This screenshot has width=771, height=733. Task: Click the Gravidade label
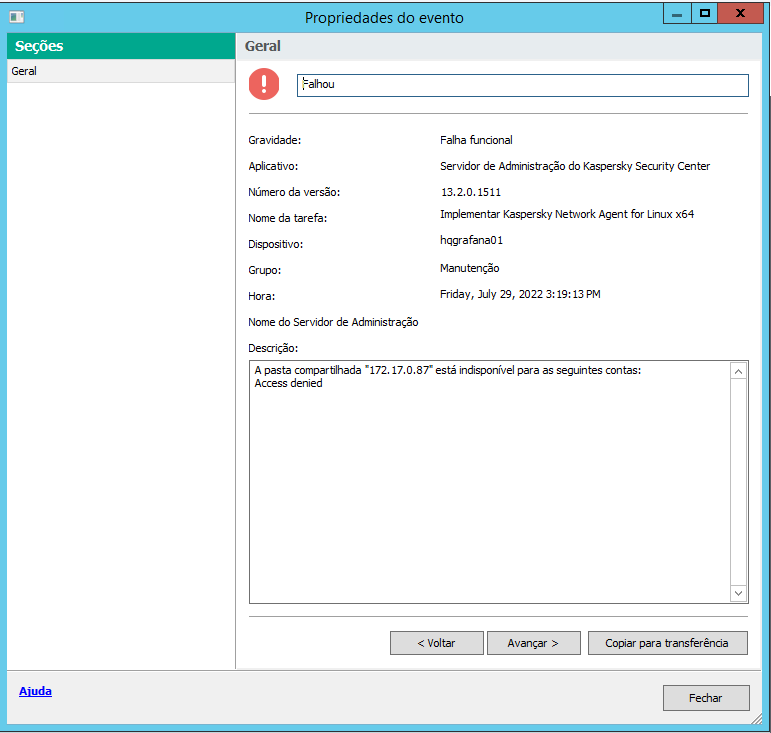coord(274,141)
